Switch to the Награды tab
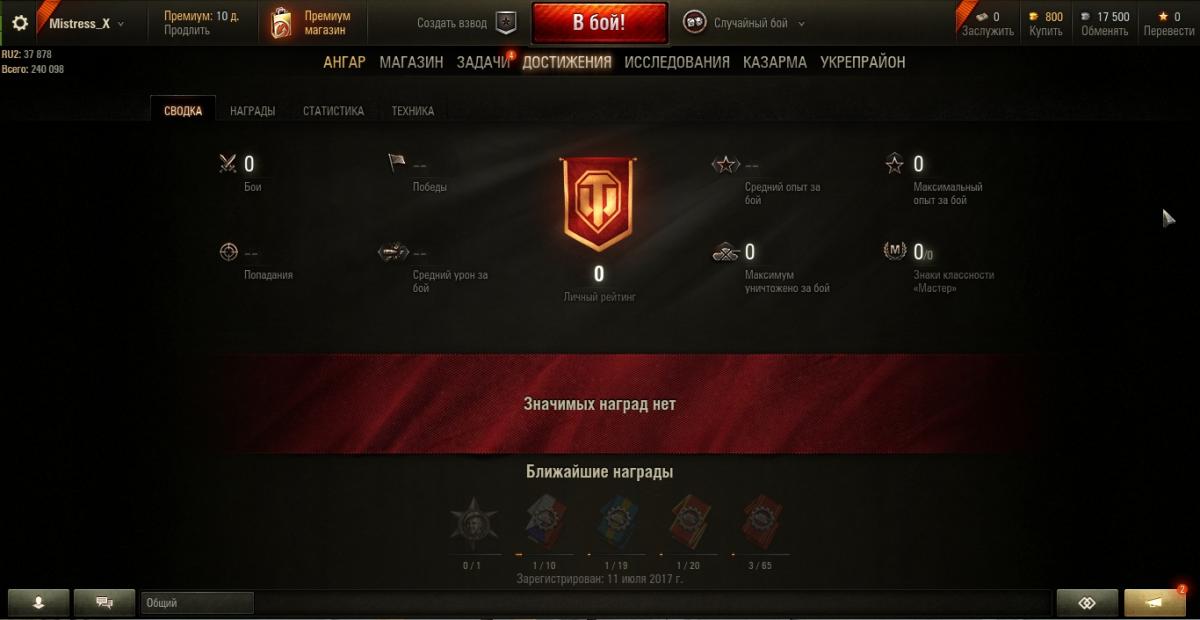 coord(252,111)
